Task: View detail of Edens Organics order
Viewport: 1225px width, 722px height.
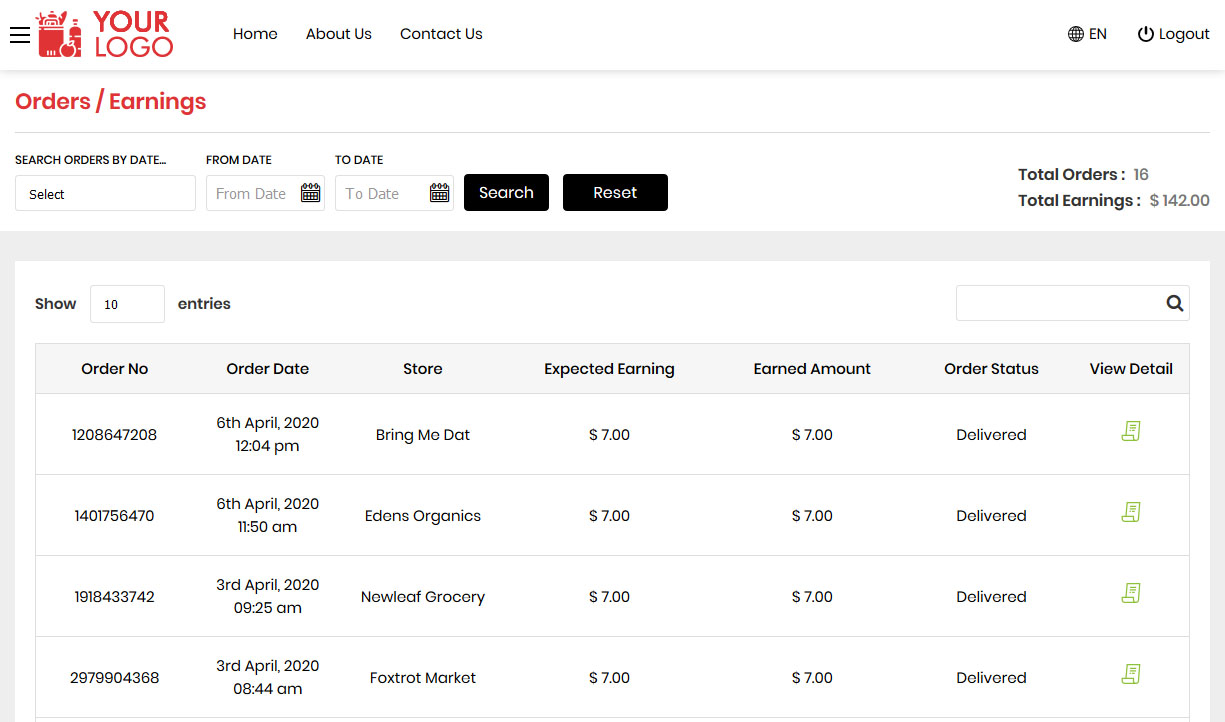Action: coord(1131,512)
